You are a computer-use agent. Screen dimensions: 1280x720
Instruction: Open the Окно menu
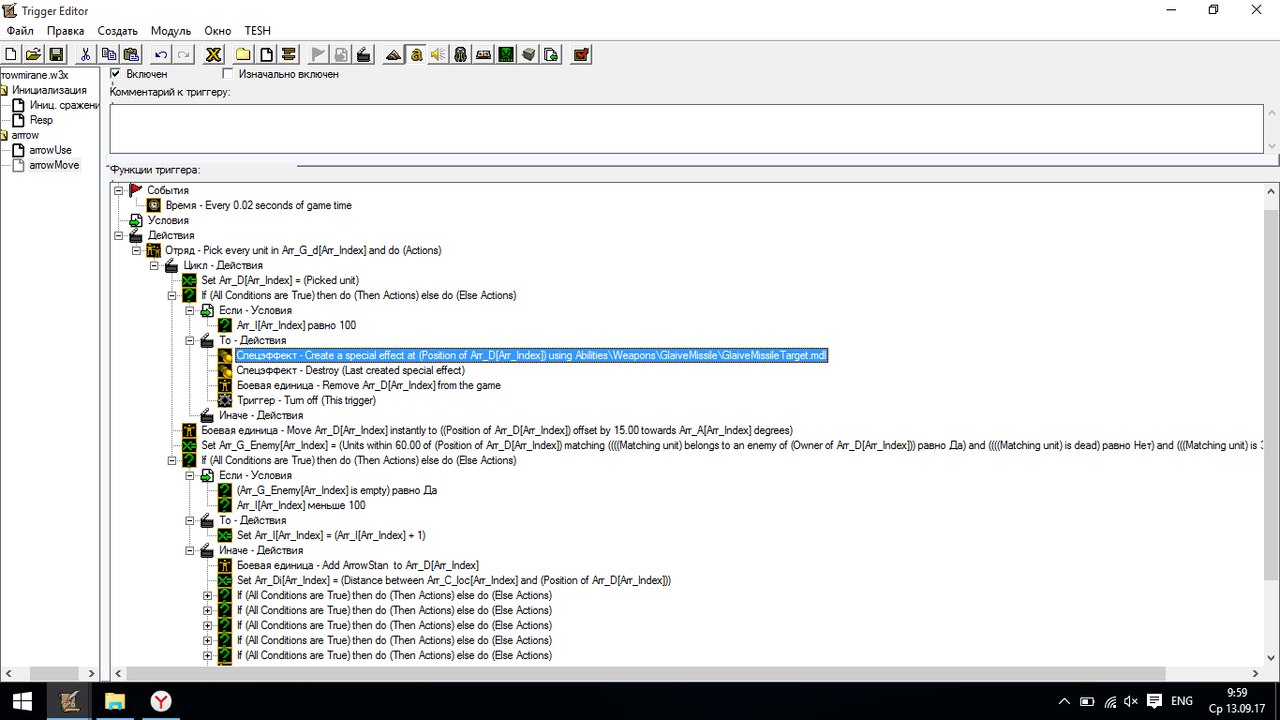(x=217, y=31)
